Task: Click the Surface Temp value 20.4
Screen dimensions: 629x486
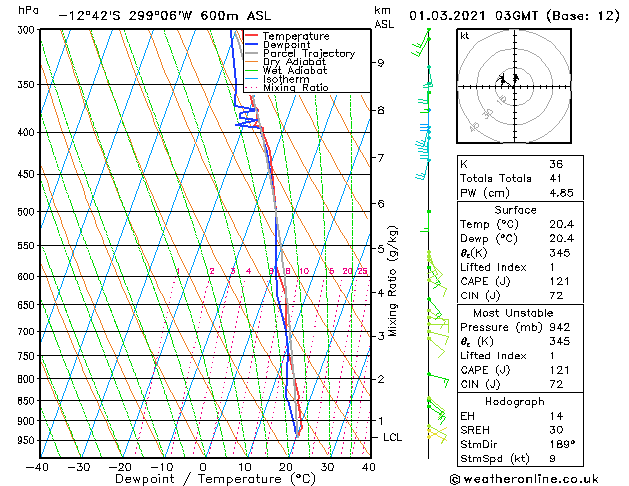Action: pos(561,224)
